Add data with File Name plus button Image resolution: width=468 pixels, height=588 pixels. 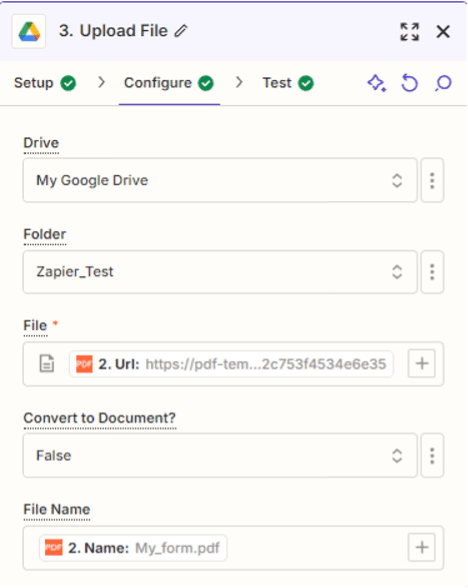(x=422, y=548)
